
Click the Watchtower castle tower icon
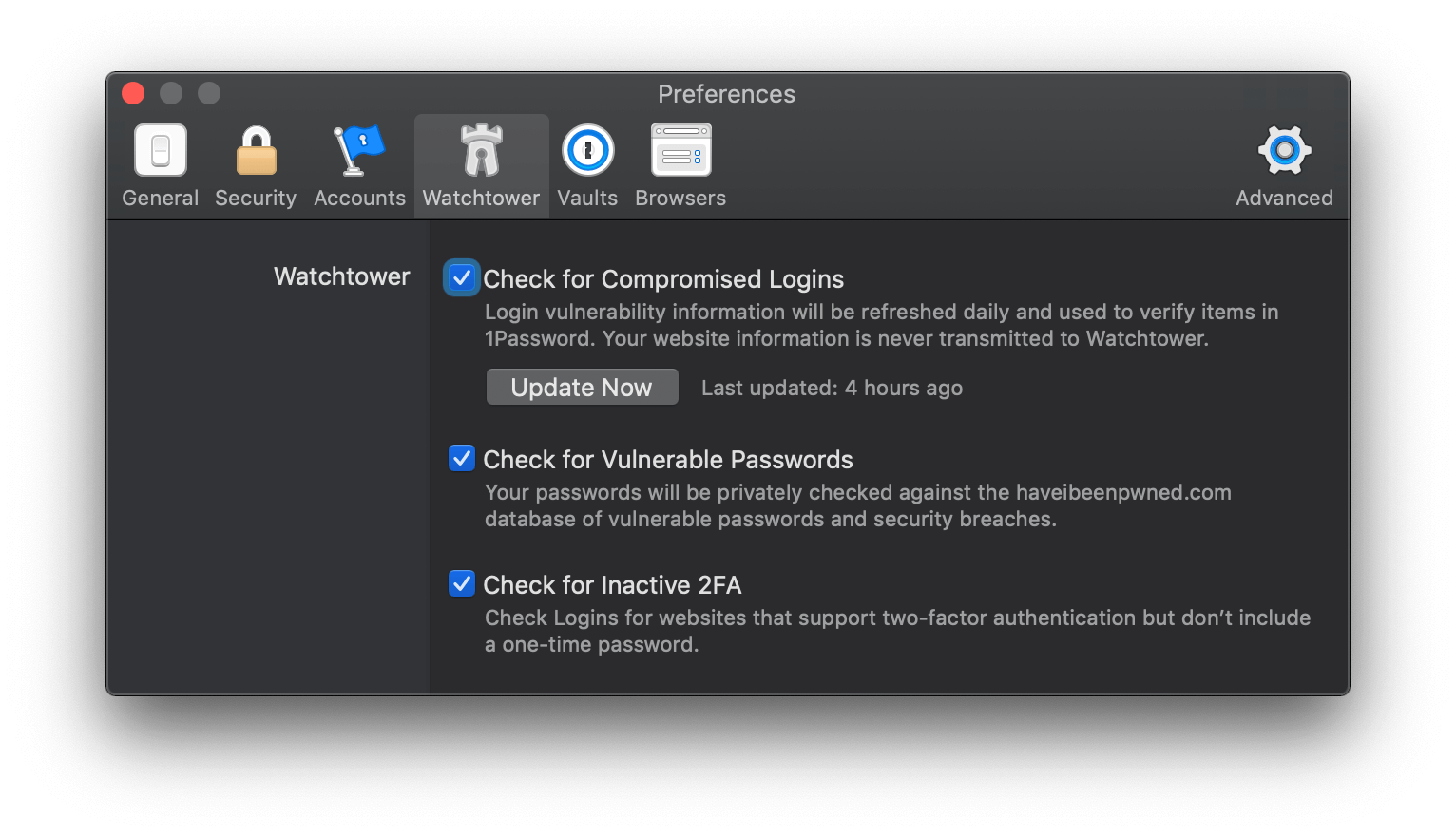click(x=481, y=151)
